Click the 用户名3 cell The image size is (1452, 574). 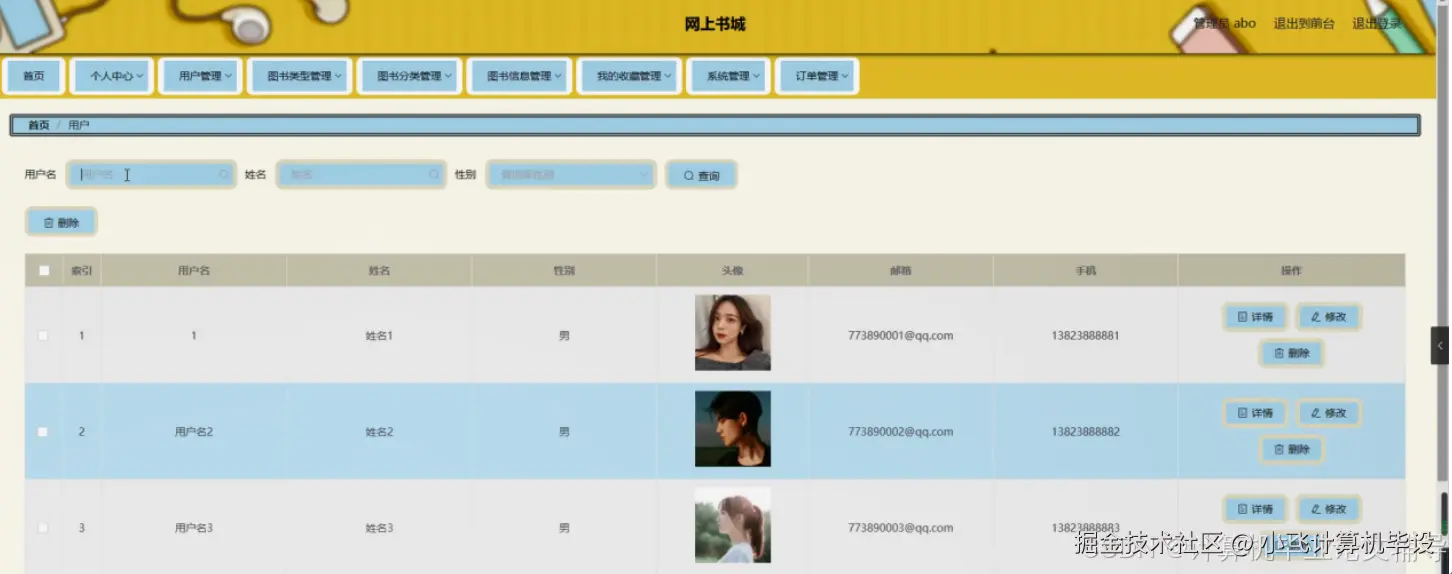pos(194,528)
